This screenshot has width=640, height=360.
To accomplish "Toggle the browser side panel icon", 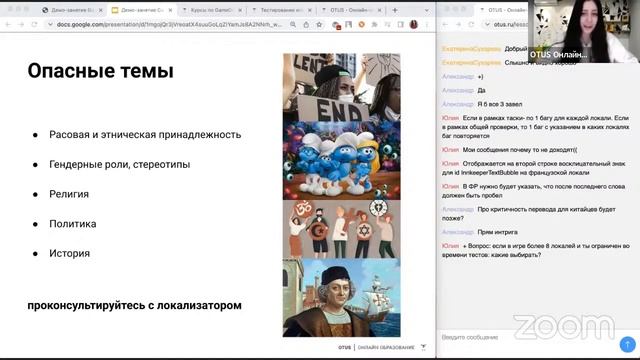I will pyautogui.click(x=400, y=24).
